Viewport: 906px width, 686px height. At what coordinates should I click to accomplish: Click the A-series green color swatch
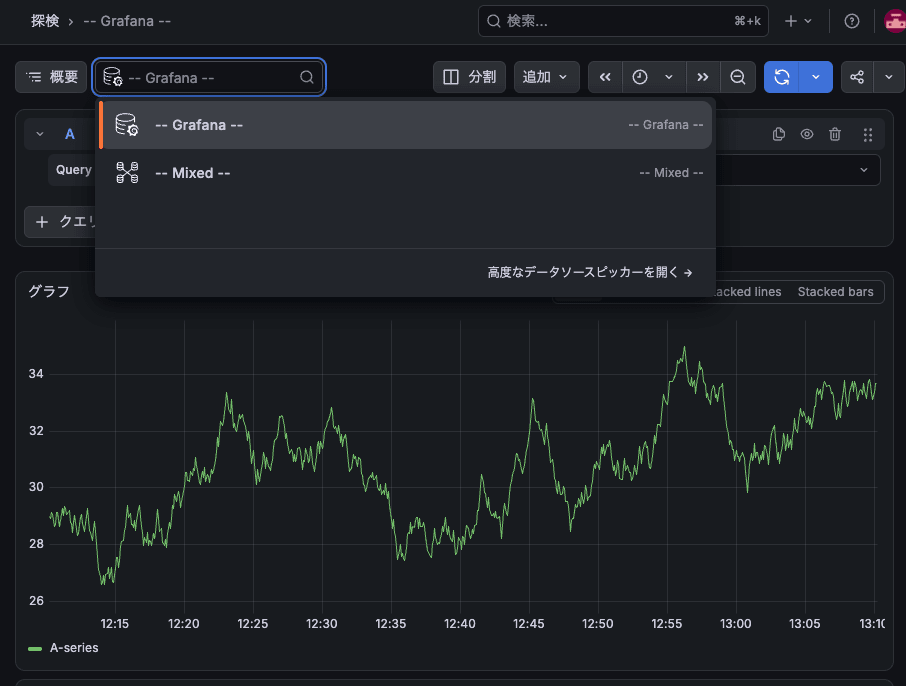click(x=35, y=648)
